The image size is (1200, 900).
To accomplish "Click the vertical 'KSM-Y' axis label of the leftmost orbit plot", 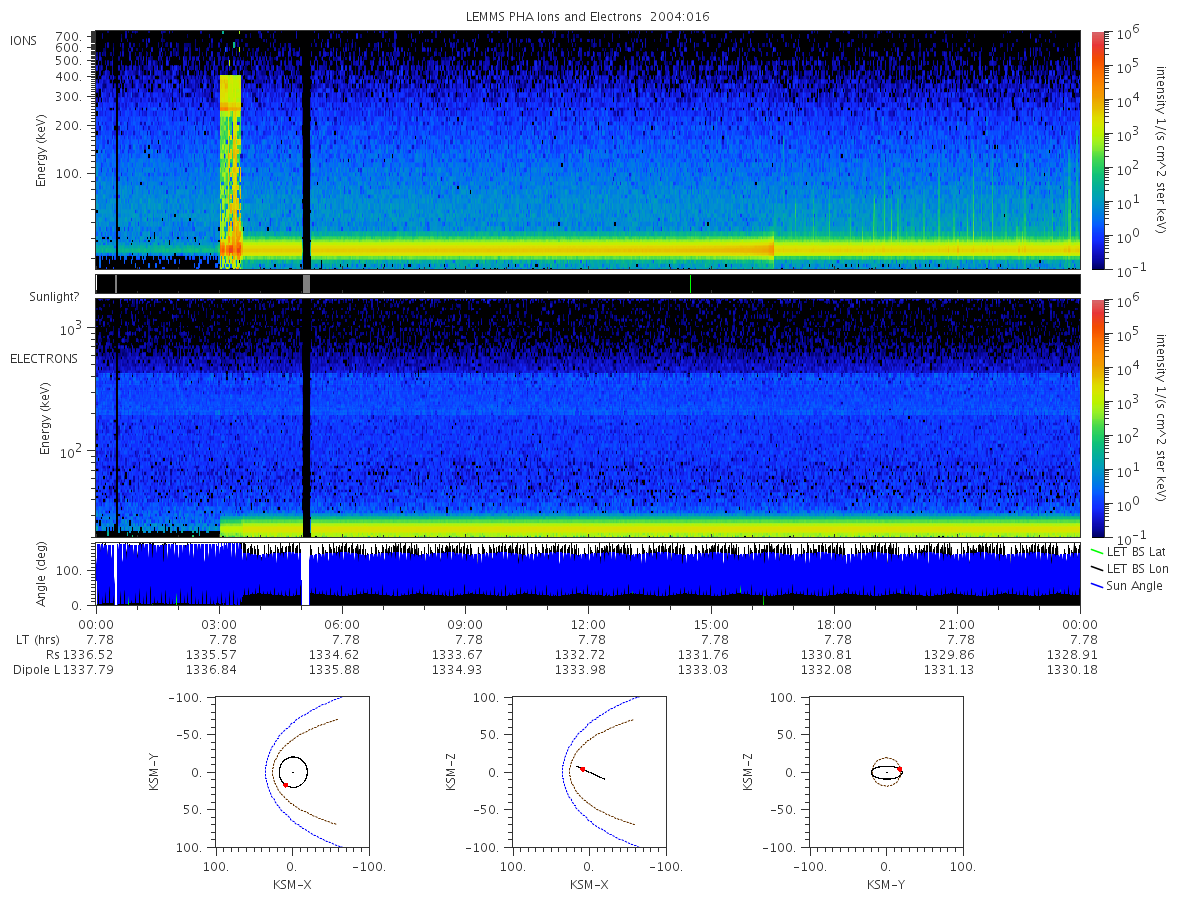I will click(x=154, y=773).
